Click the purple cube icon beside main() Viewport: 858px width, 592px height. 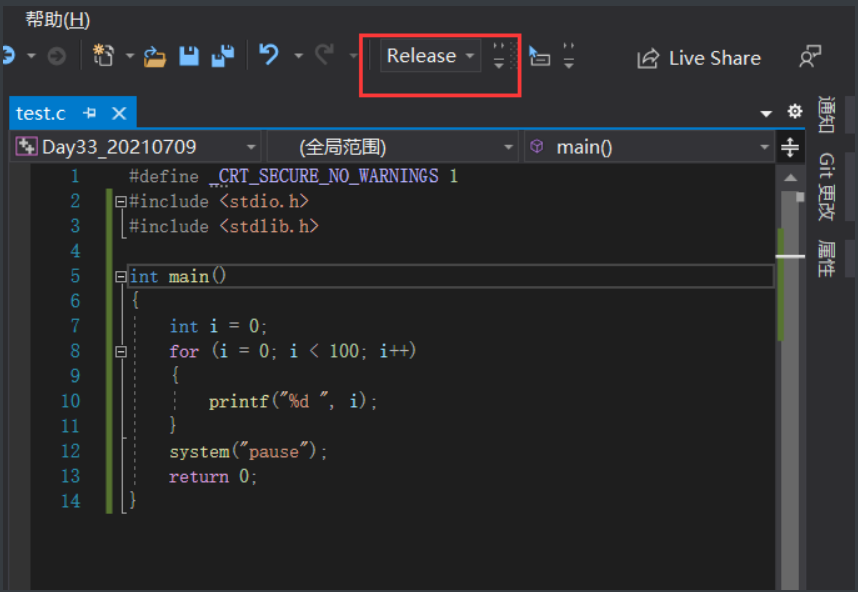[537, 146]
